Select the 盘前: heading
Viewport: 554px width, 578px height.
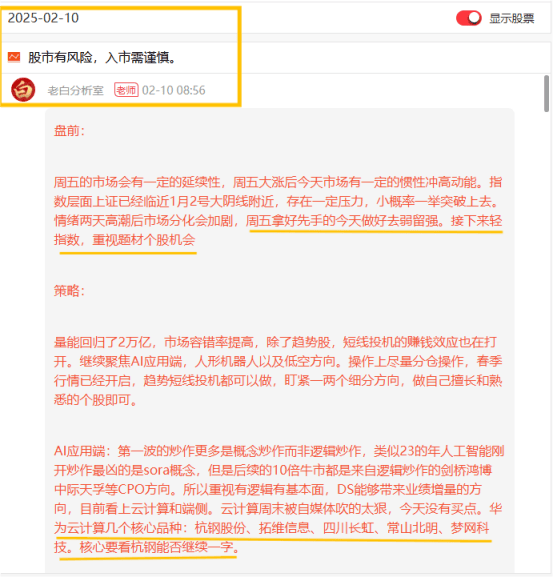[69, 131]
